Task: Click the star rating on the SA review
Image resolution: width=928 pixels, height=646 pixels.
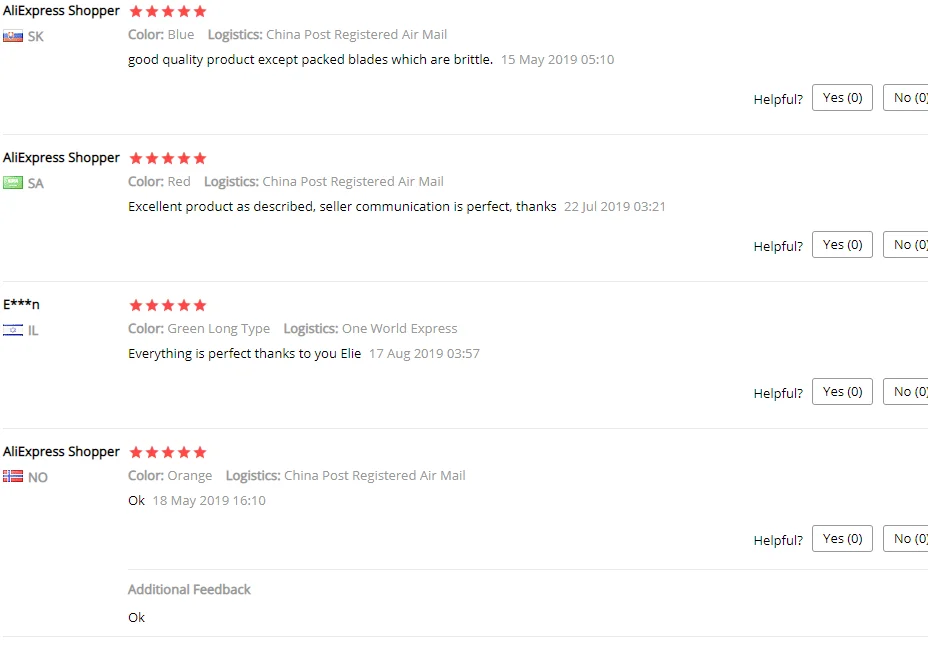Action: pyautogui.click(x=167, y=158)
